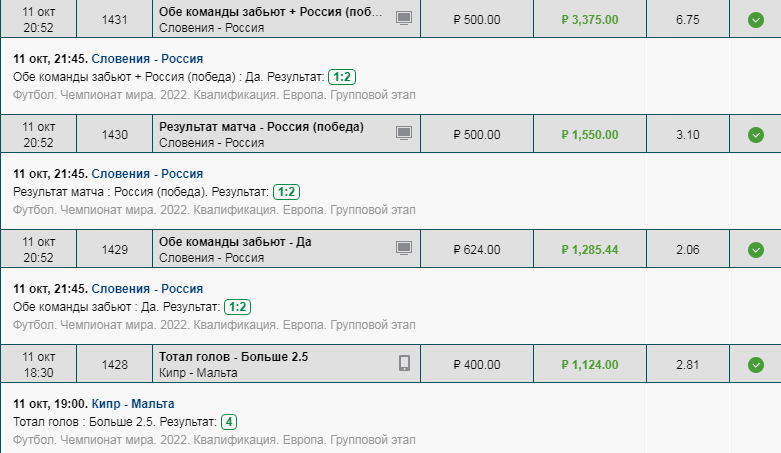Click desktop monitor icon on bet 1429
Image resolution: width=781 pixels, height=453 pixels.
[x=404, y=248]
